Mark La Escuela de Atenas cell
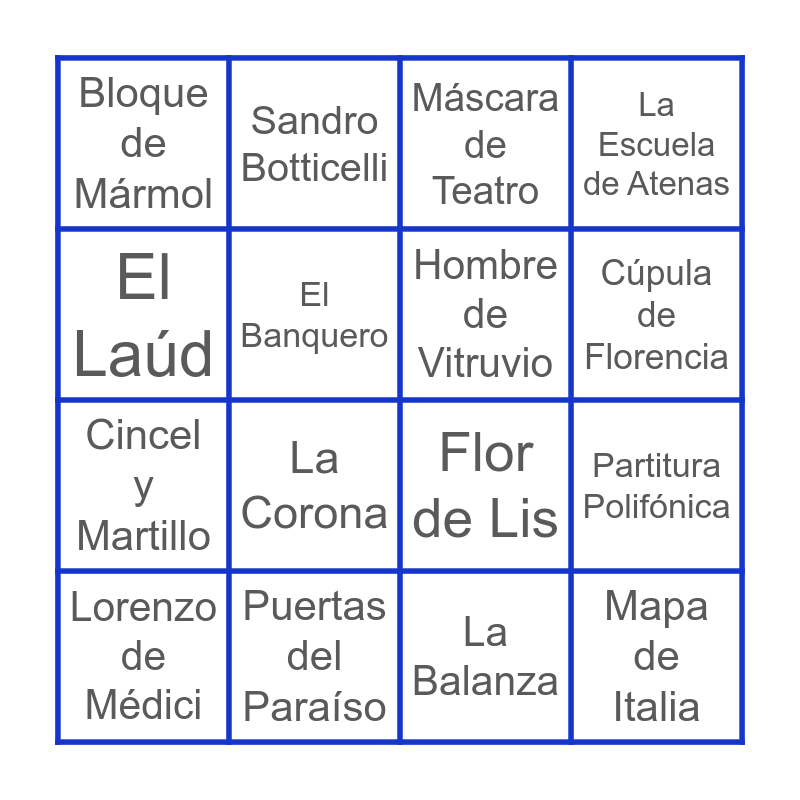 (657, 143)
